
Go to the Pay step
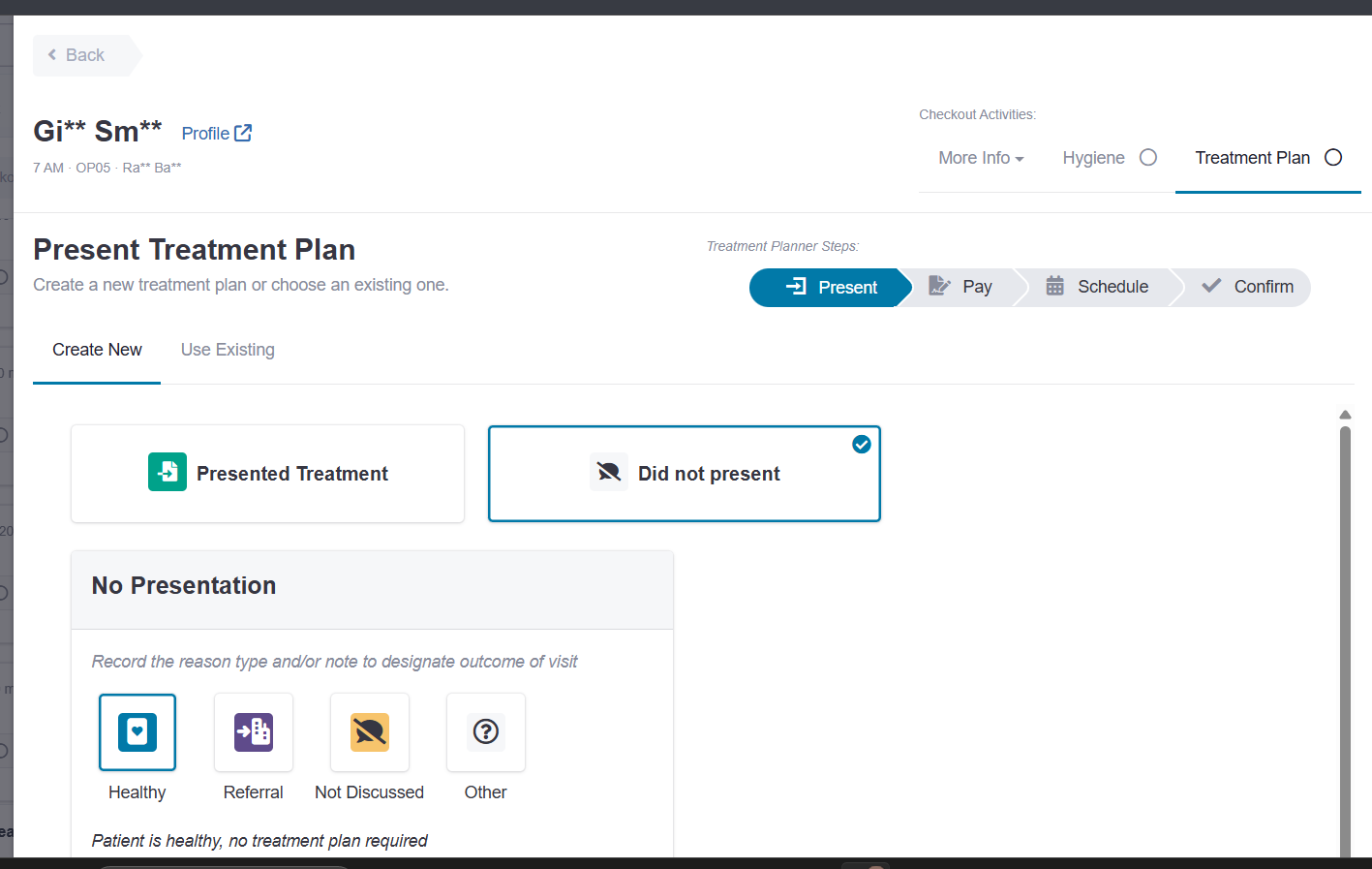(961, 287)
